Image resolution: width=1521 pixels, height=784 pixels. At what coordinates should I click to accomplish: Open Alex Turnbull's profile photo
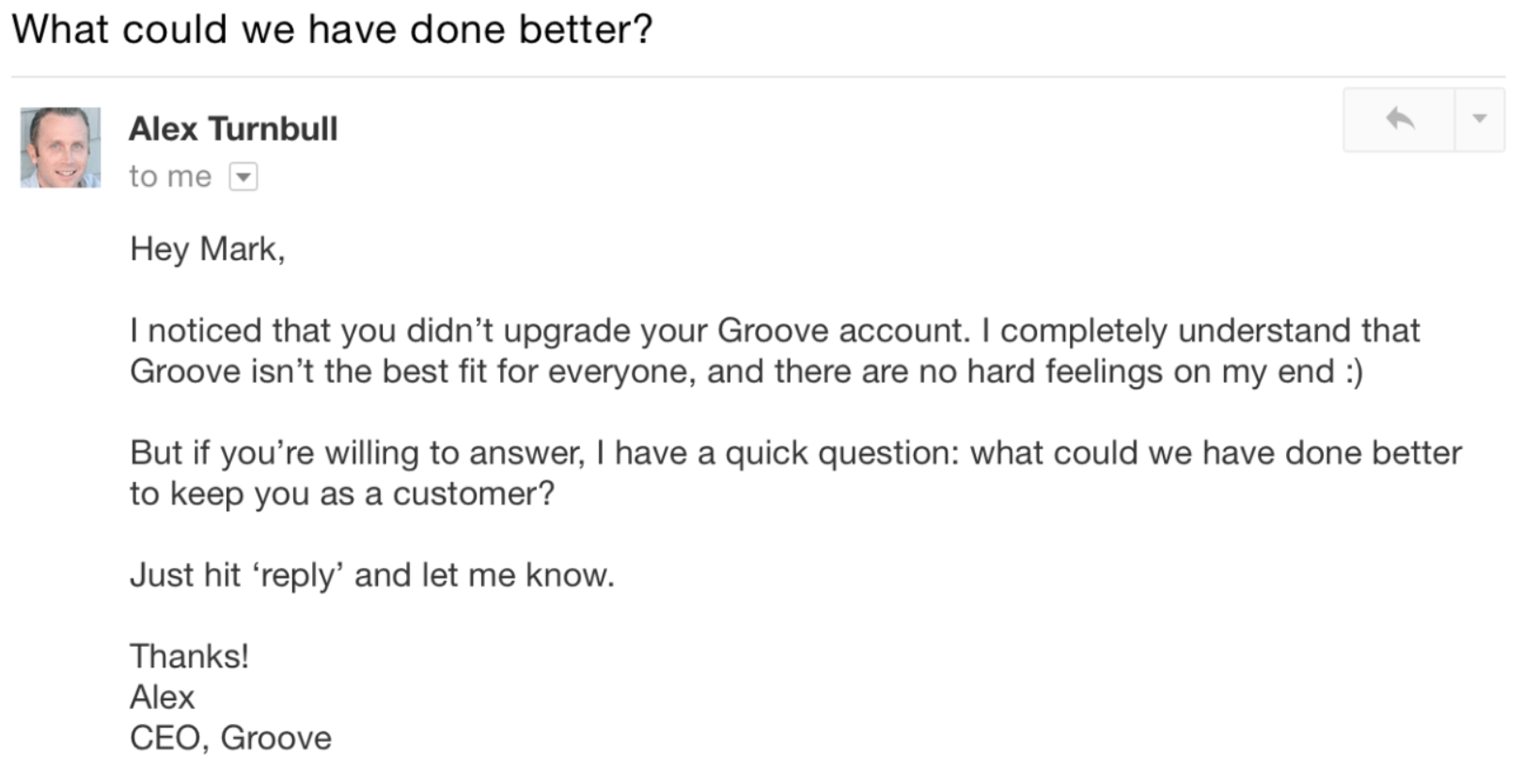[61, 148]
